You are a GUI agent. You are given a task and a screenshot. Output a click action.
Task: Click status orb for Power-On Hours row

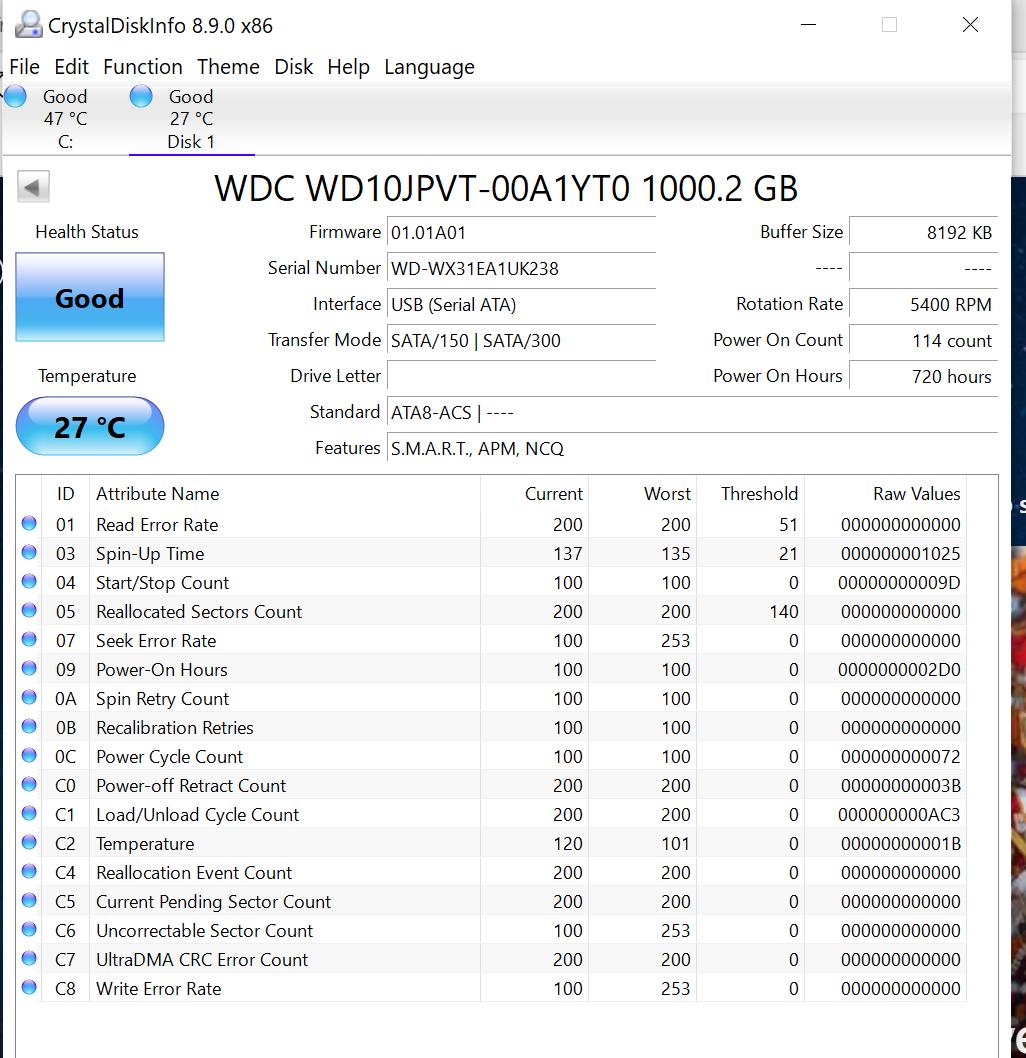[x=29, y=669]
